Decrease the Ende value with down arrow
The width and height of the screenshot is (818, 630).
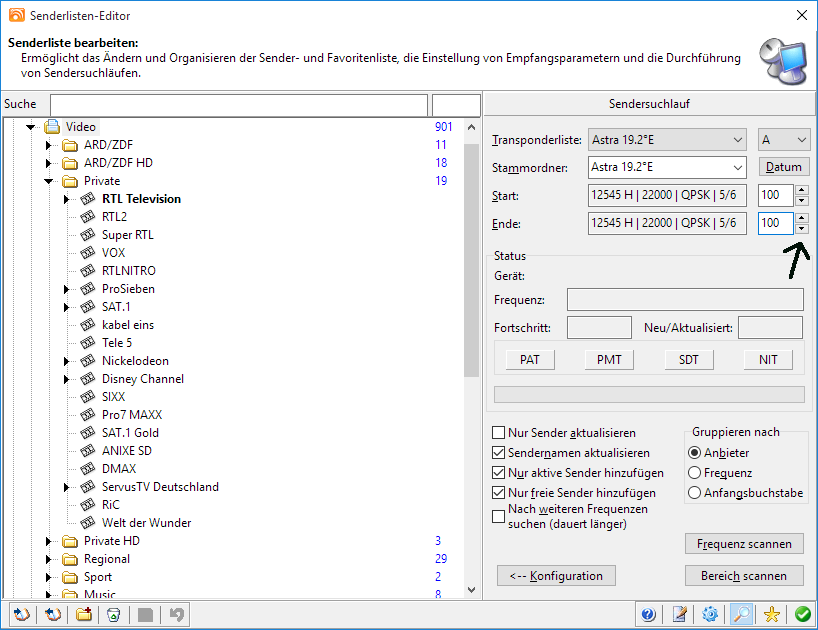pos(802,229)
